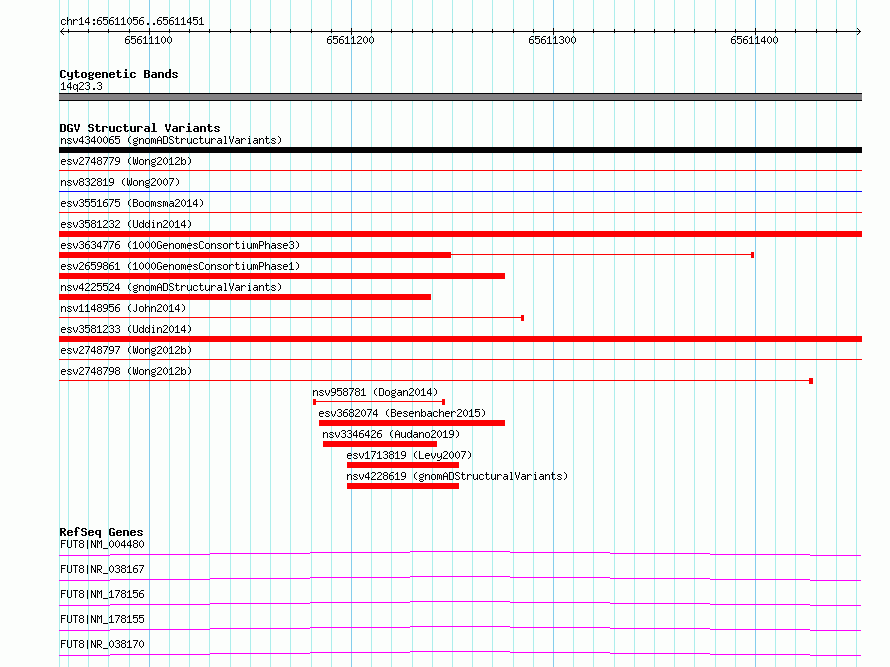Select variant esv1713819 (Levy2007) label
The height and width of the screenshot is (667, 890).
coord(409,455)
